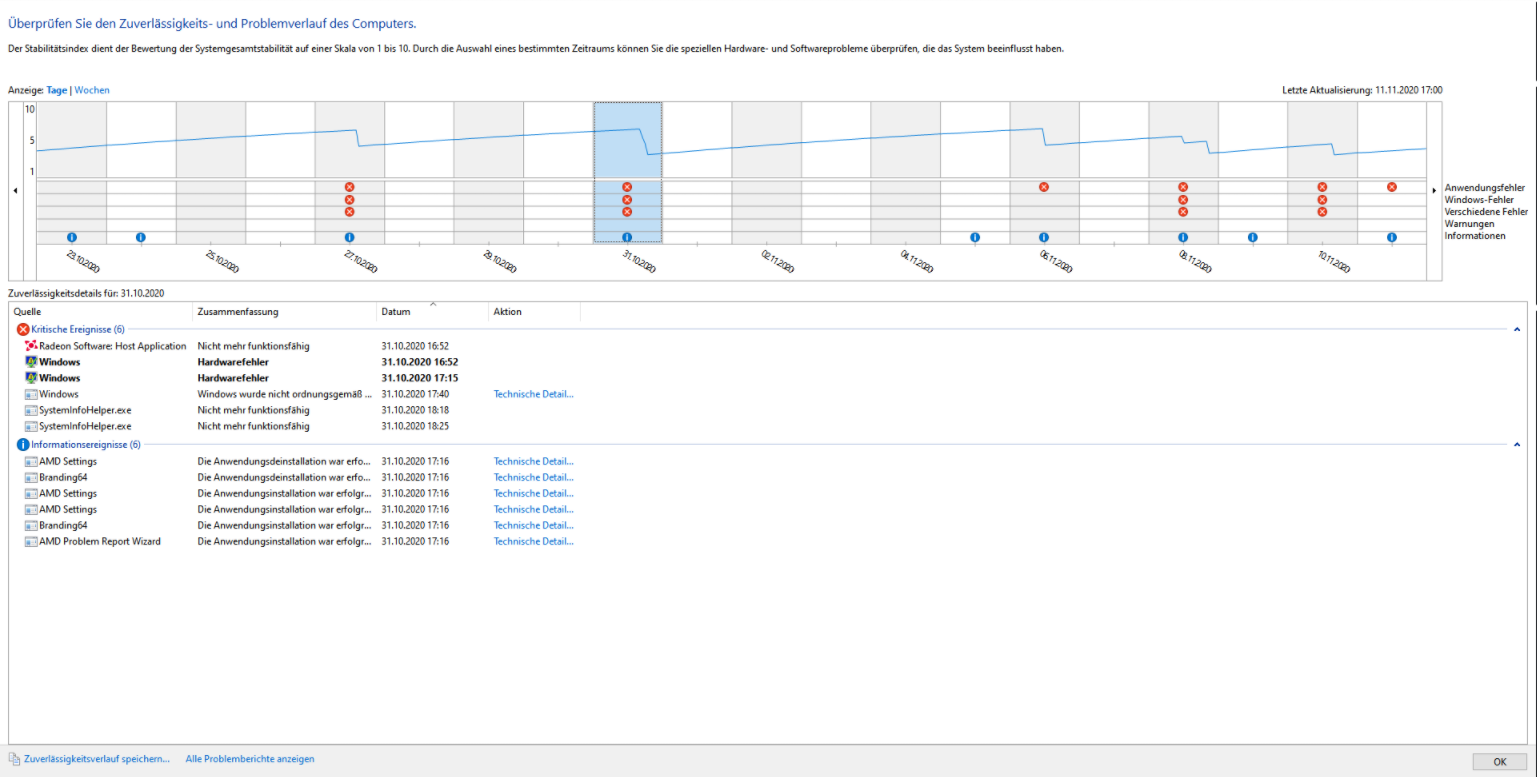The height and width of the screenshot is (777, 1537).
Task: Open Technische Details for AMD Settings Anwendungsdeinstallation
Action: tap(534, 461)
